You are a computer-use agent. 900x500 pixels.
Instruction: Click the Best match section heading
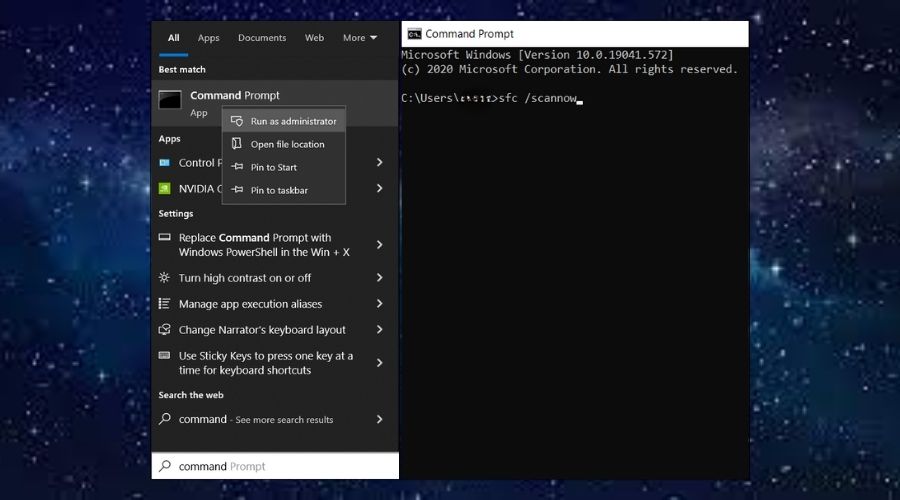point(182,69)
